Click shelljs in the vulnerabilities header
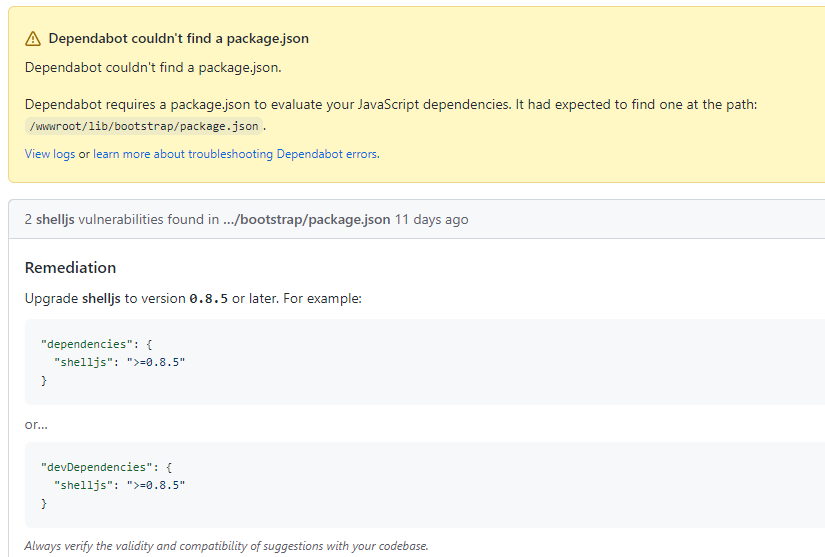825x557 pixels. (55, 219)
